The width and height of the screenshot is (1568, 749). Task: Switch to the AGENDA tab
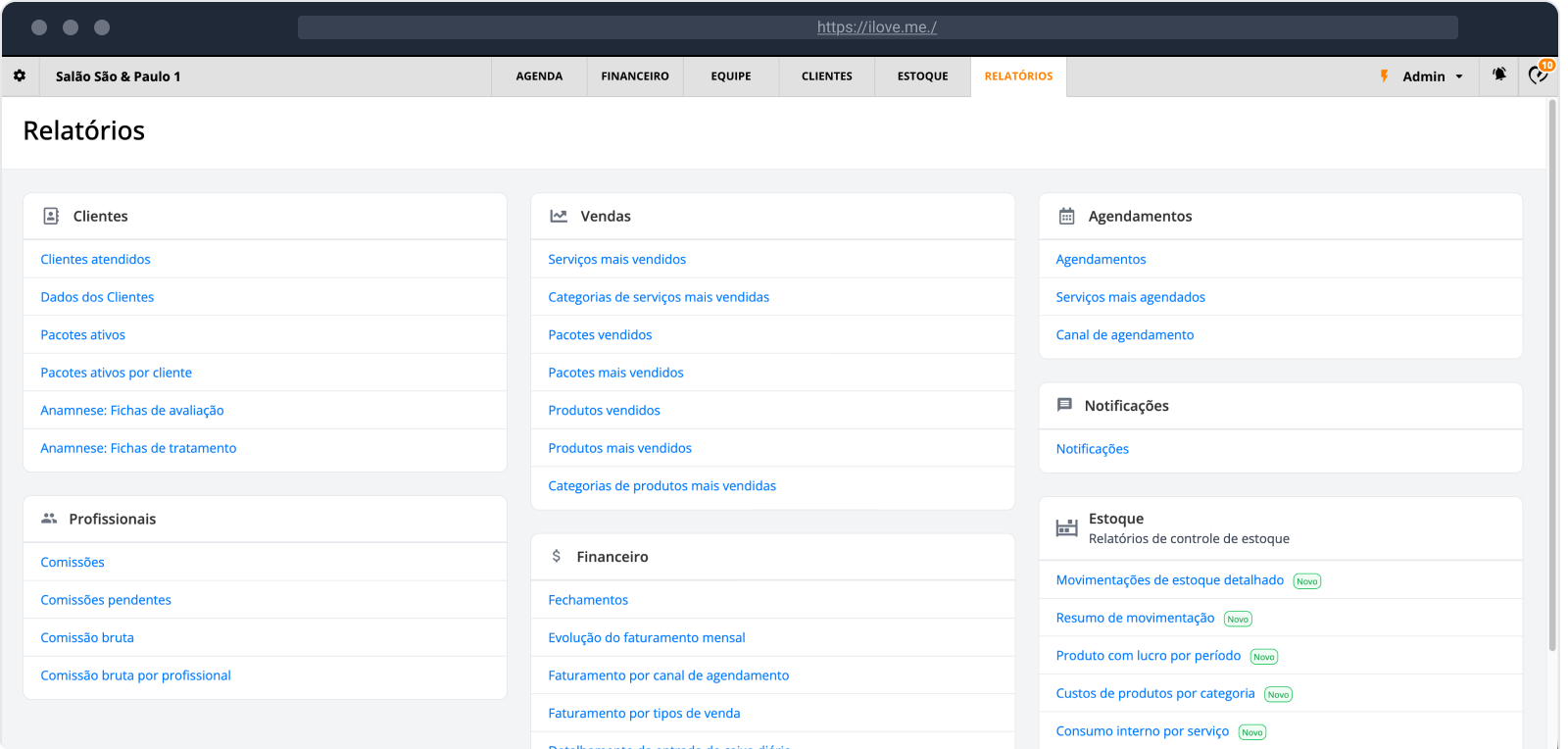point(539,76)
